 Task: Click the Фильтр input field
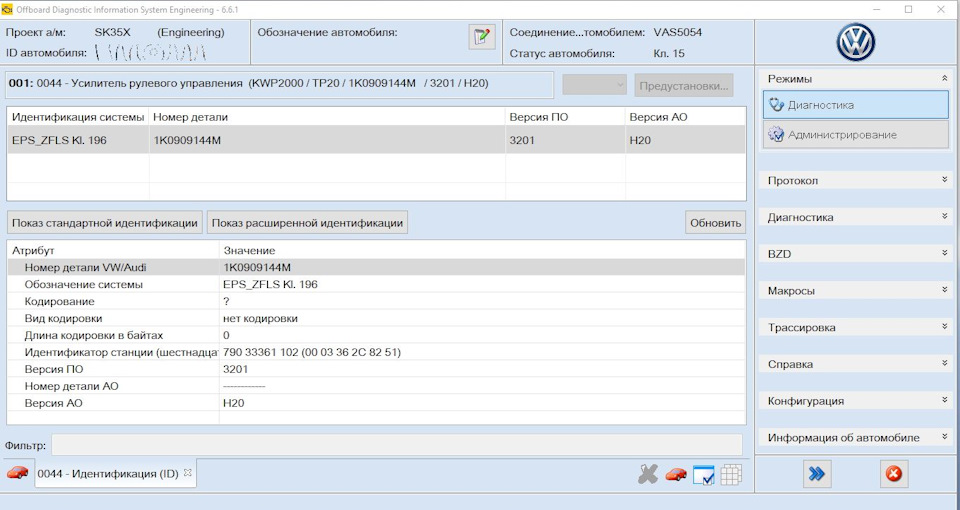[397, 445]
